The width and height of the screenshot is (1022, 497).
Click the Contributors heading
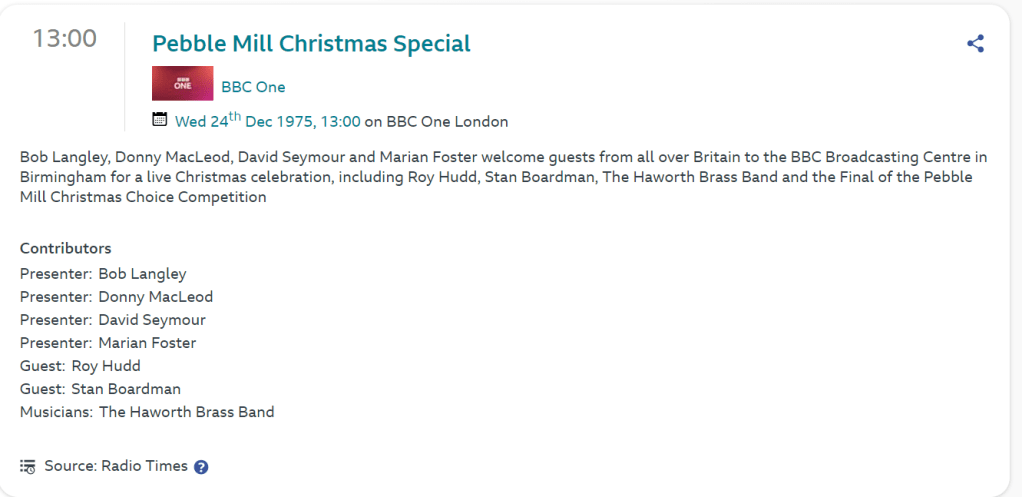click(66, 248)
